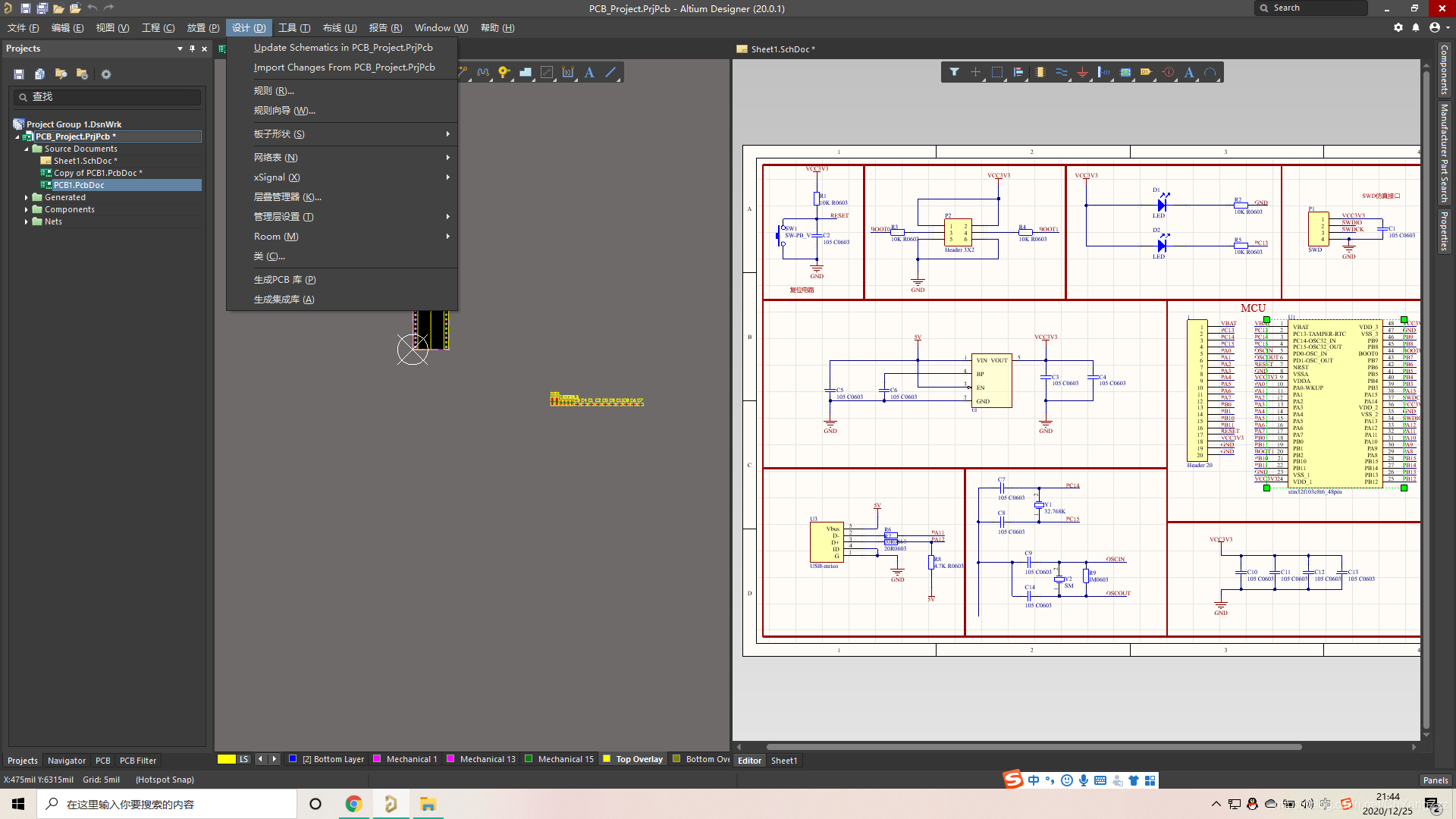This screenshot has width=1456, height=819.
Task: Click the Place Wire tool icon
Action: (x=1062, y=72)
